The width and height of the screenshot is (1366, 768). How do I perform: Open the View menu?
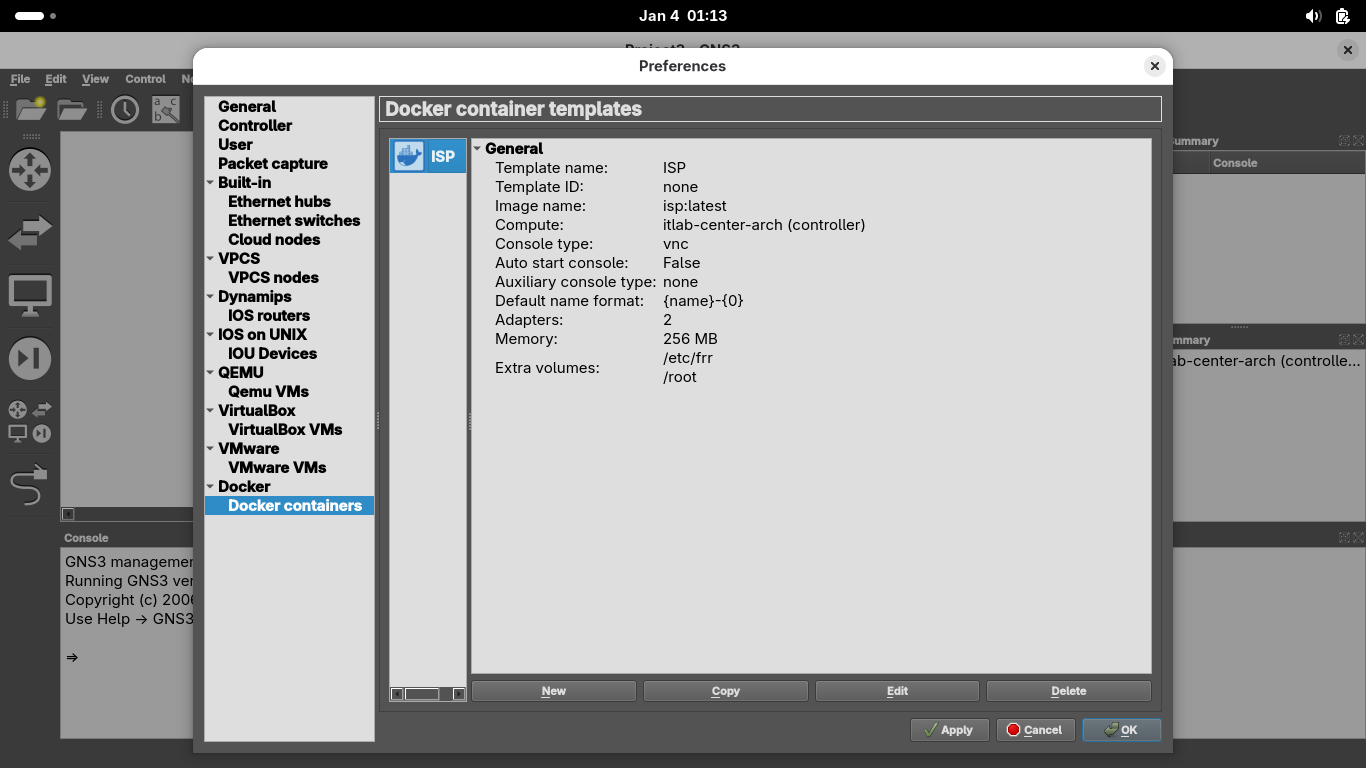[x=95, y=79]
